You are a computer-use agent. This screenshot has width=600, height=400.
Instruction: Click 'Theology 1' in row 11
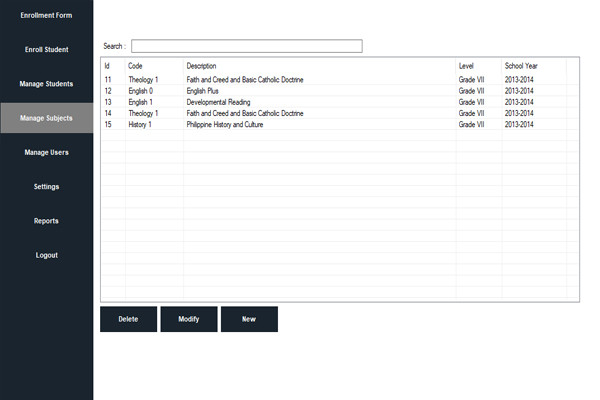click(143, 80)
